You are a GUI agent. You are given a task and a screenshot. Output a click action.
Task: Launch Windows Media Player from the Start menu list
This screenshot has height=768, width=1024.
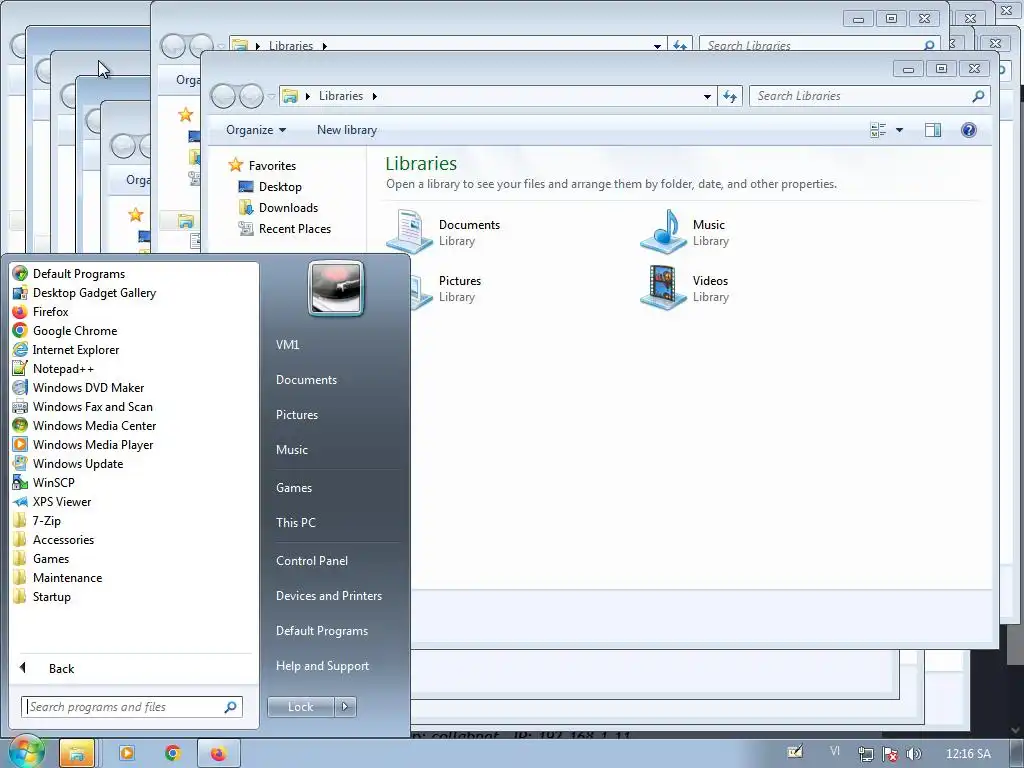tap(93, 444)
